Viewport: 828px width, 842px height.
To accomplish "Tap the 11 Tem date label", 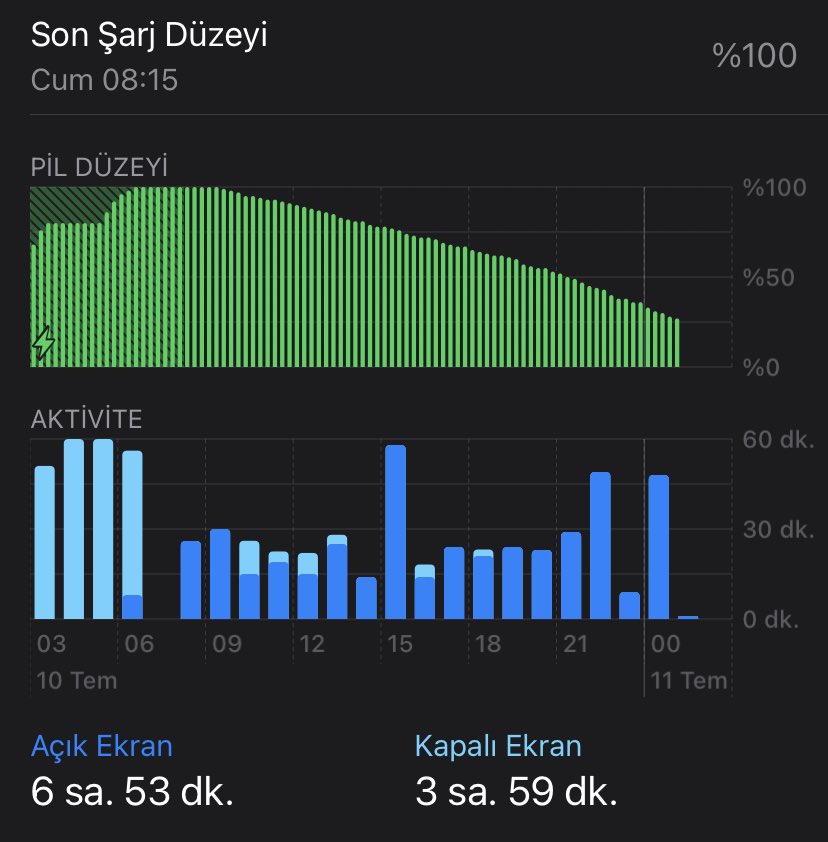I will point(689,681).
